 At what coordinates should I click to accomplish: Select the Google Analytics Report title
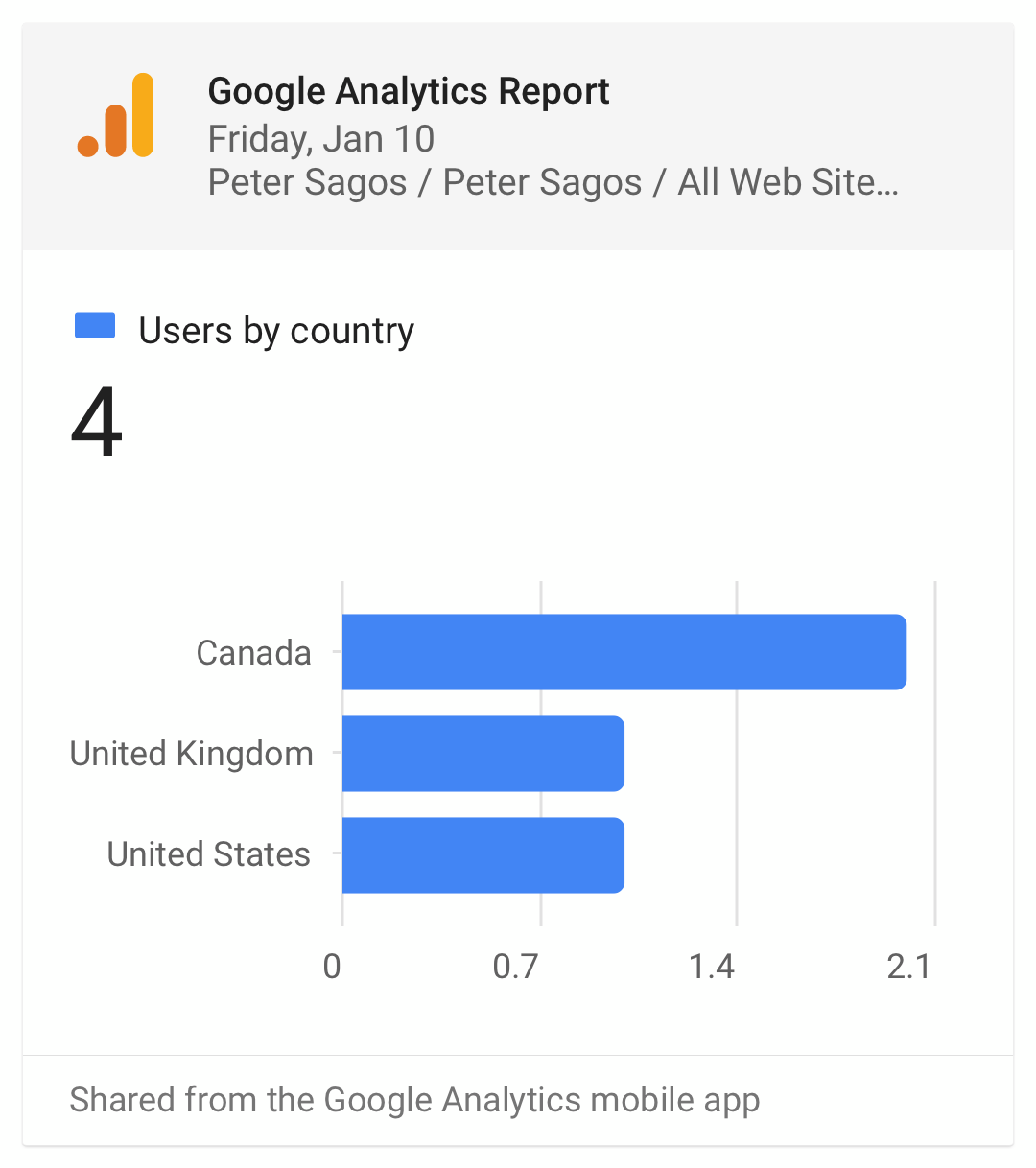point(409,92)
